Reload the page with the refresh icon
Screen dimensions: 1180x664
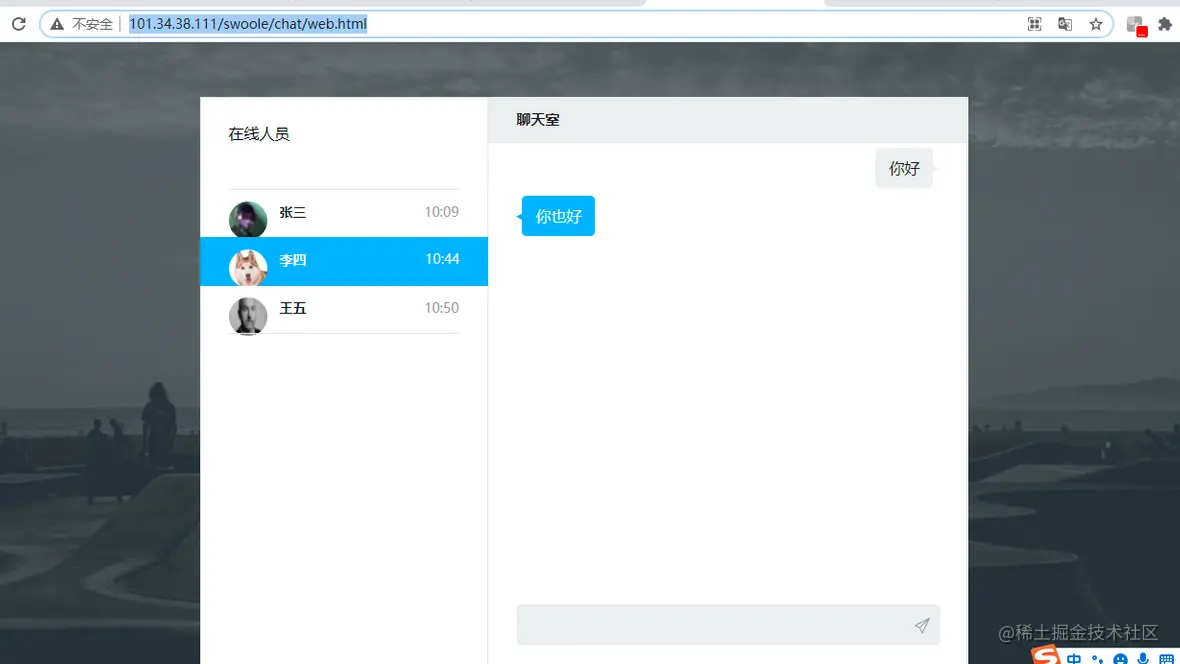tap(19, 24)
